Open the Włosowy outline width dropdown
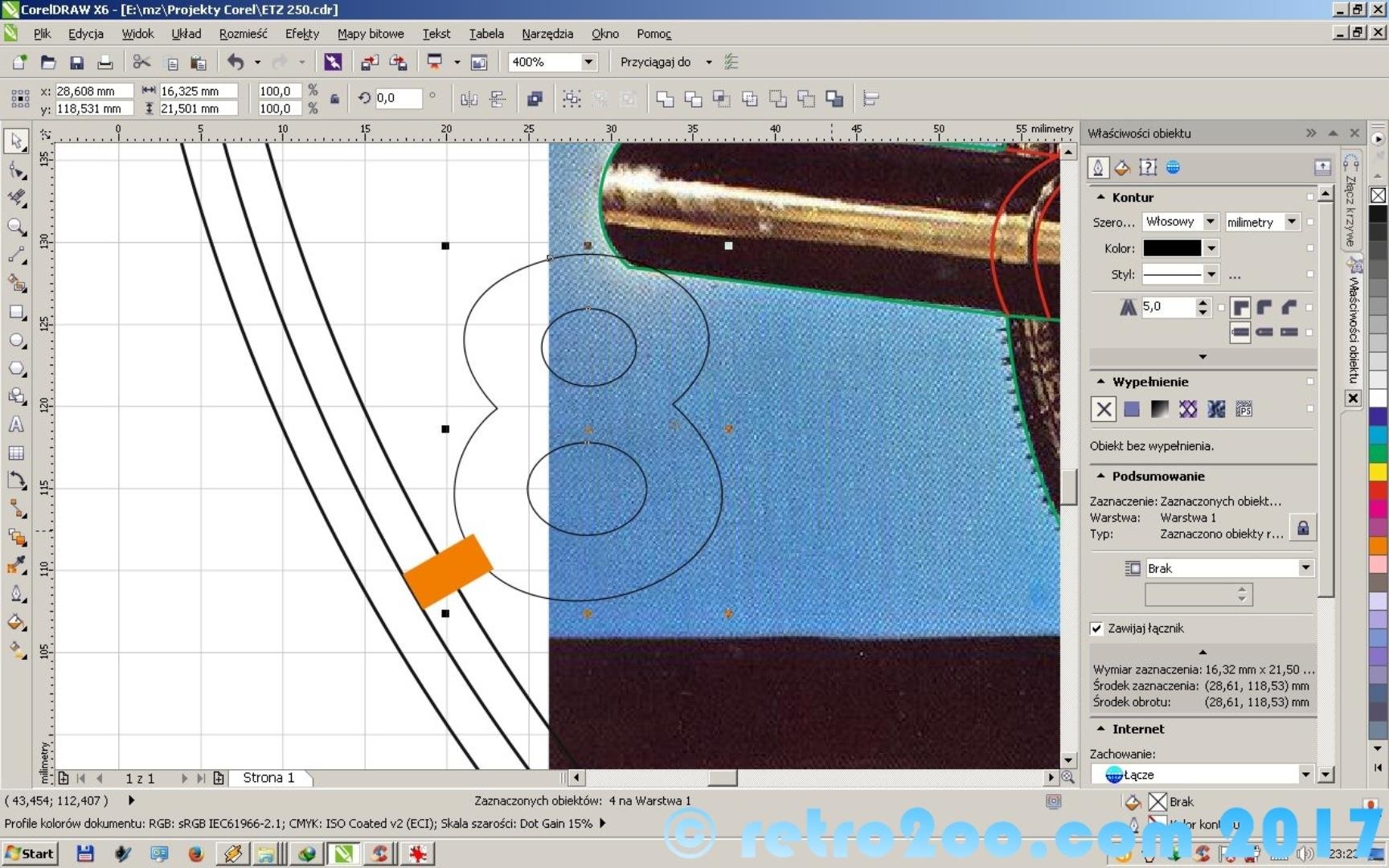 1211,222
